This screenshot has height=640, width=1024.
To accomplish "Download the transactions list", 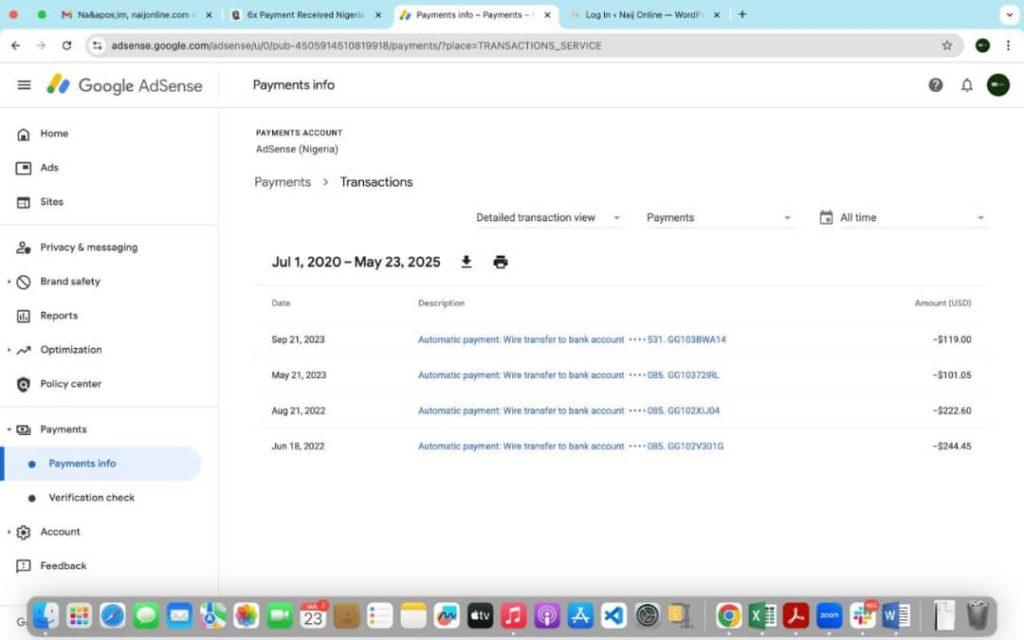I will coord(466,262).
